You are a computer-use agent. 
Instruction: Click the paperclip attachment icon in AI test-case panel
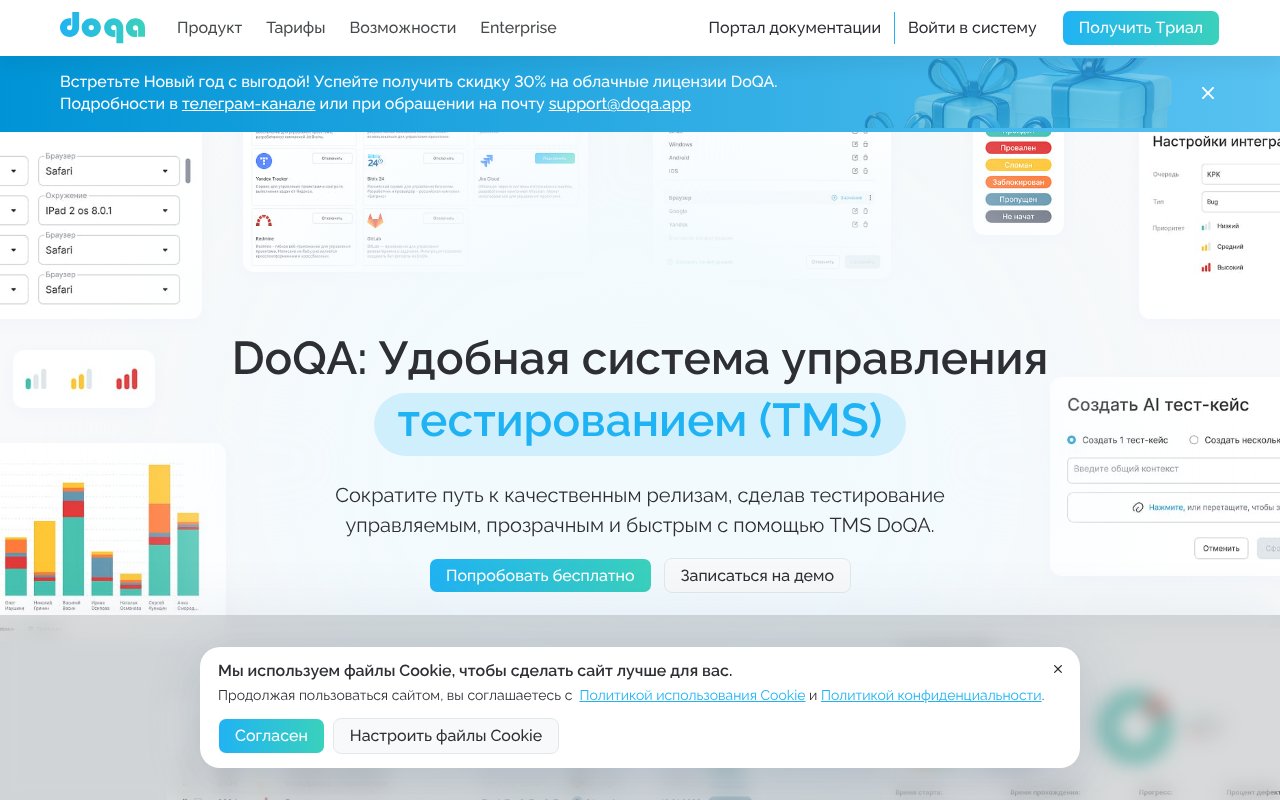click(1138, 507)
